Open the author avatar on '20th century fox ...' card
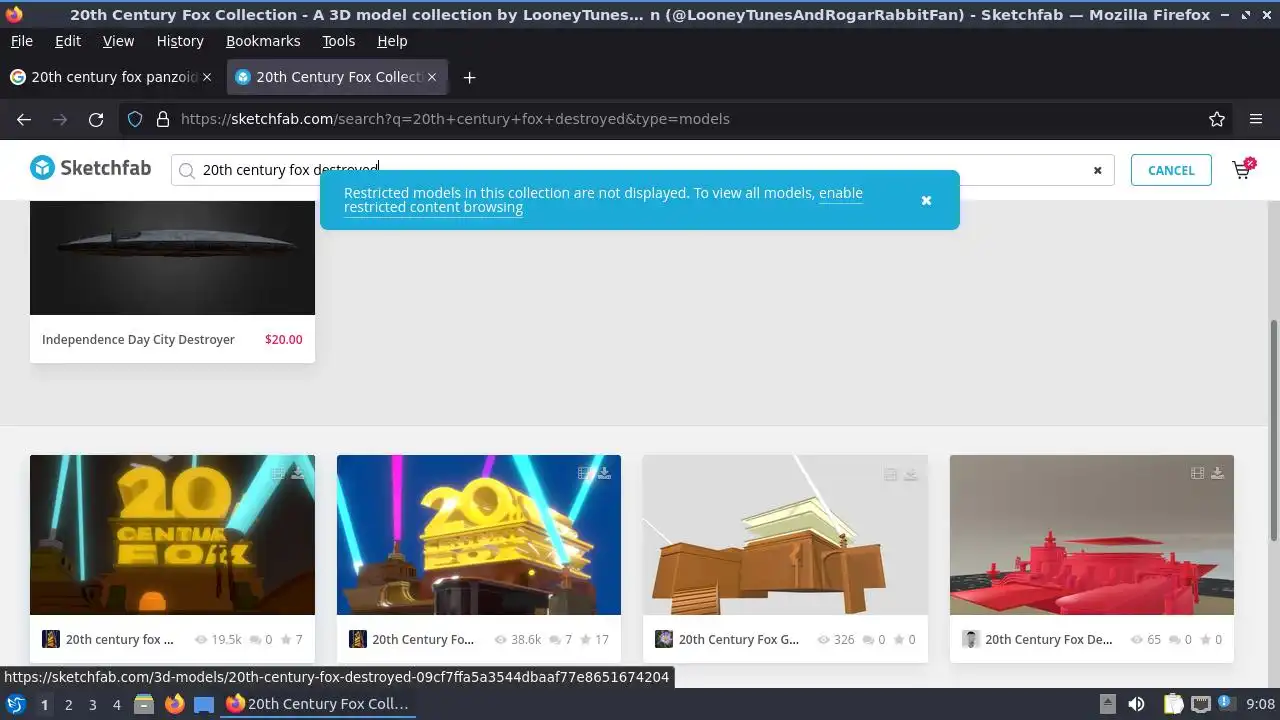Image resolution: width=1280 pixels, height=720 pixels. [x=51, y=639]
